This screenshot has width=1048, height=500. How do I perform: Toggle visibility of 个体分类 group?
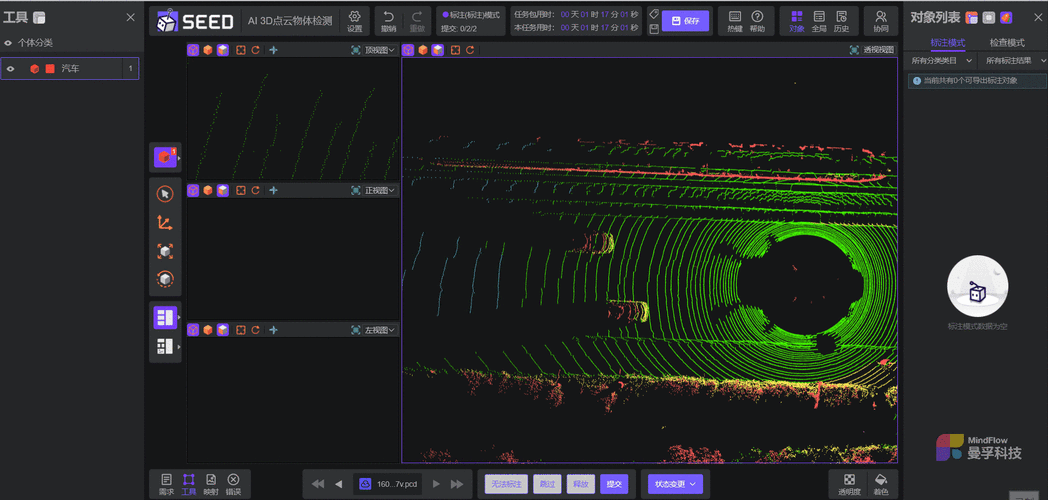(x=8, y=43)
